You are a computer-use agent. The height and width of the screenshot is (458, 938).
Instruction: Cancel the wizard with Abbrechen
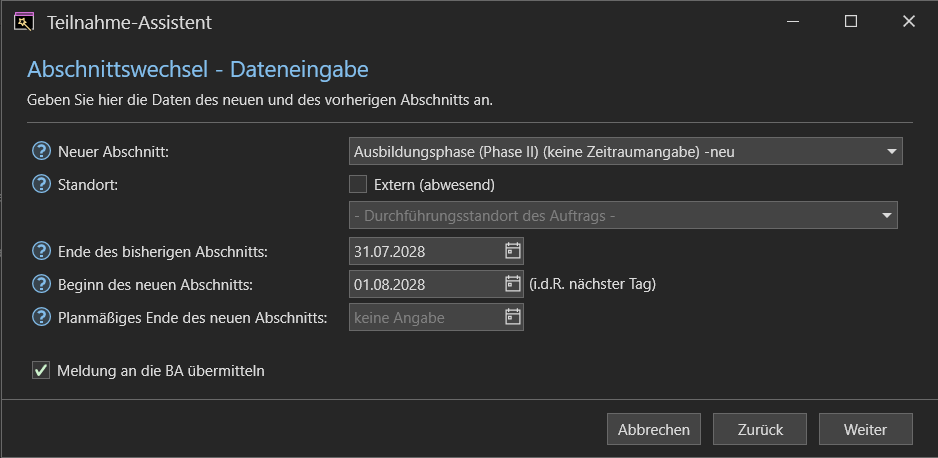point(654,429)
